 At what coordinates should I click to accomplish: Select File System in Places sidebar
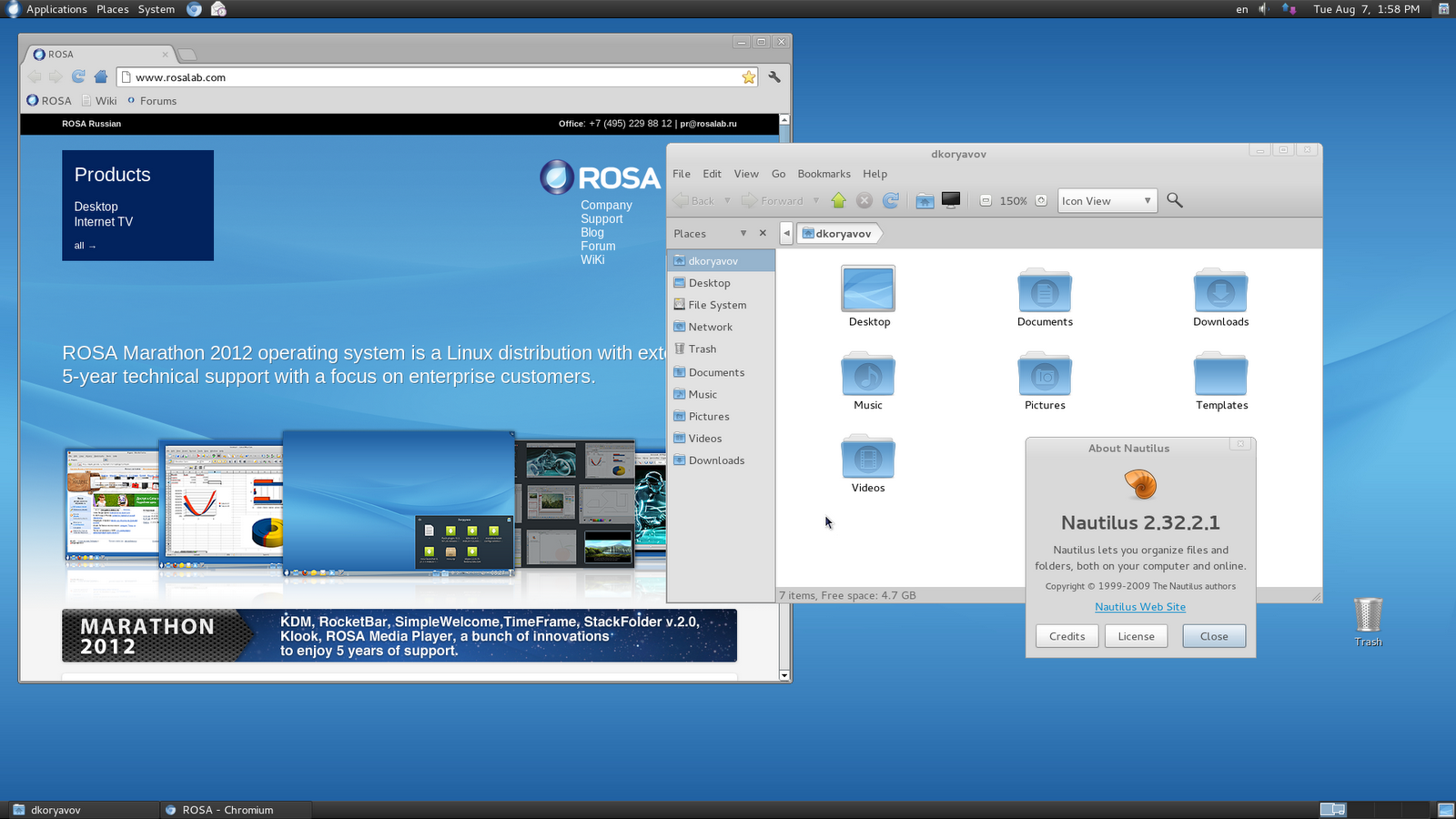point(721,305)
